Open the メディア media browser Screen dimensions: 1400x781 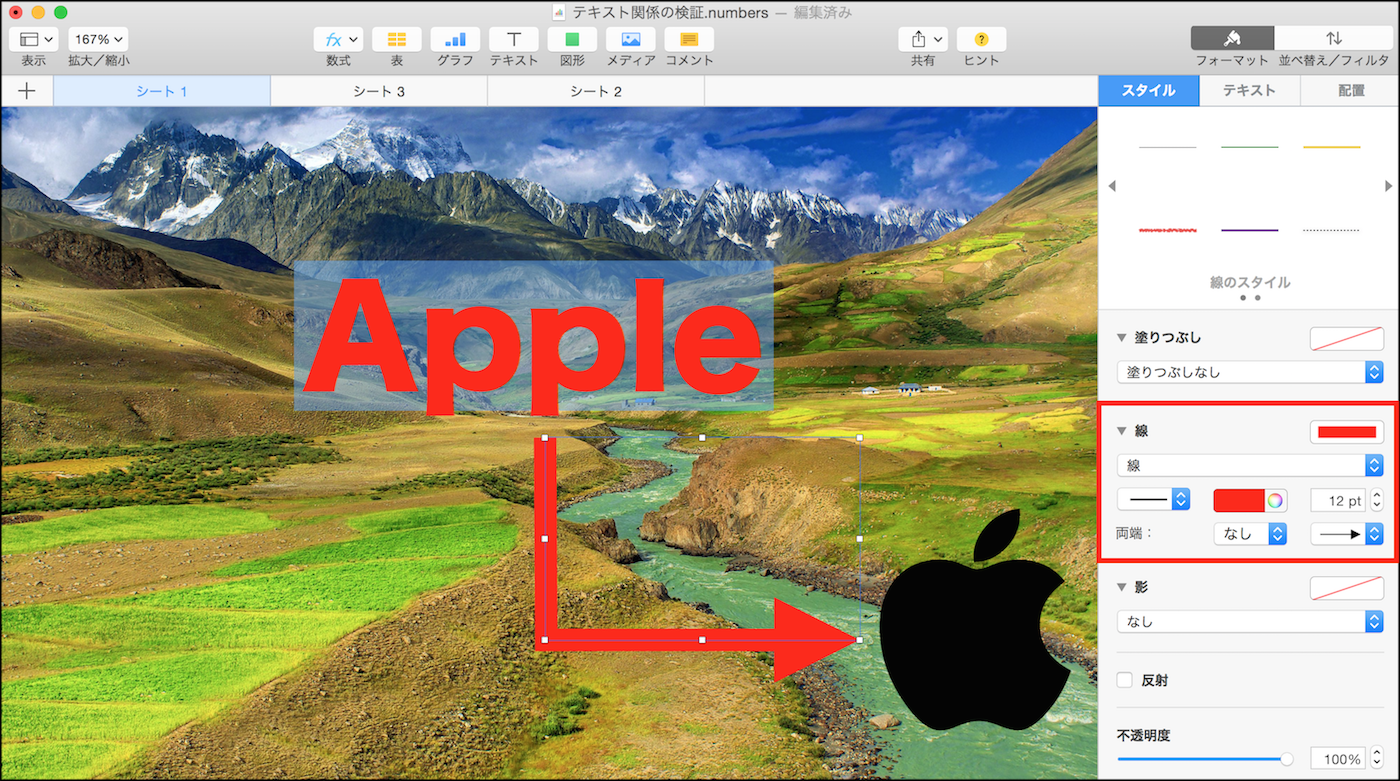coord(631,39)
